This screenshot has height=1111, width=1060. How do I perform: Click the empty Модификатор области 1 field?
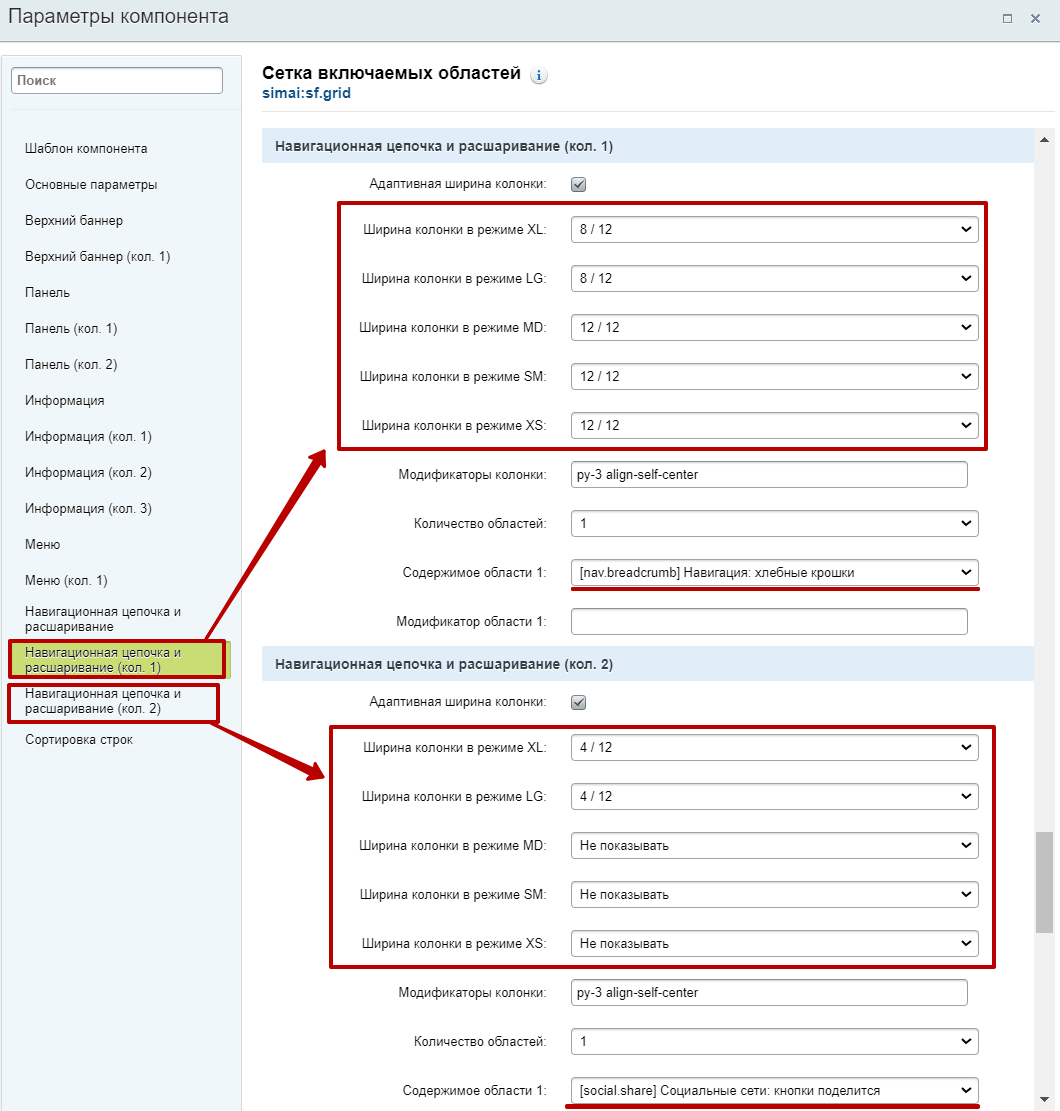click(x=769, y=622)
